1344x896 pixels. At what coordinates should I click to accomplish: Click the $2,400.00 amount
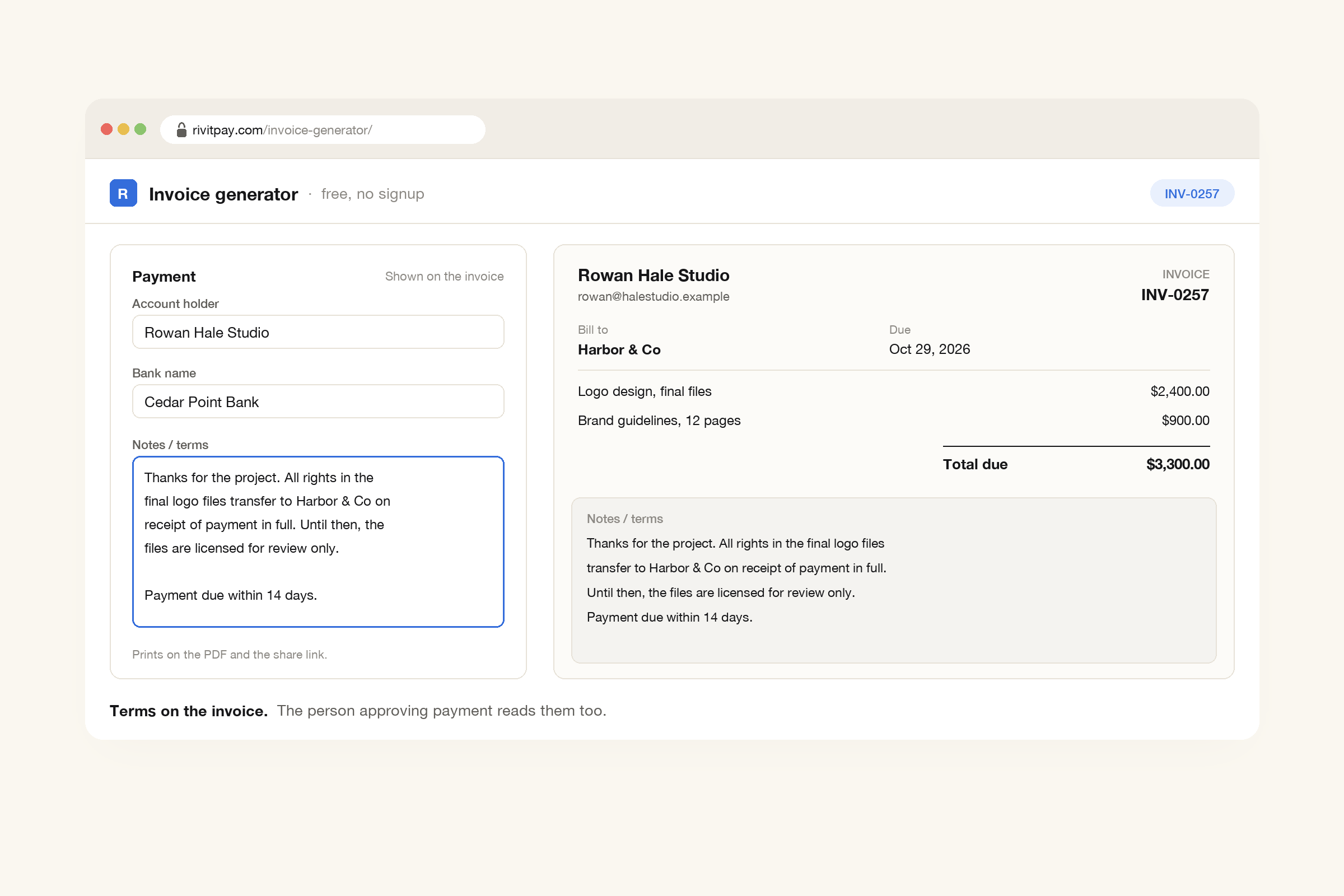[1180, 391]
